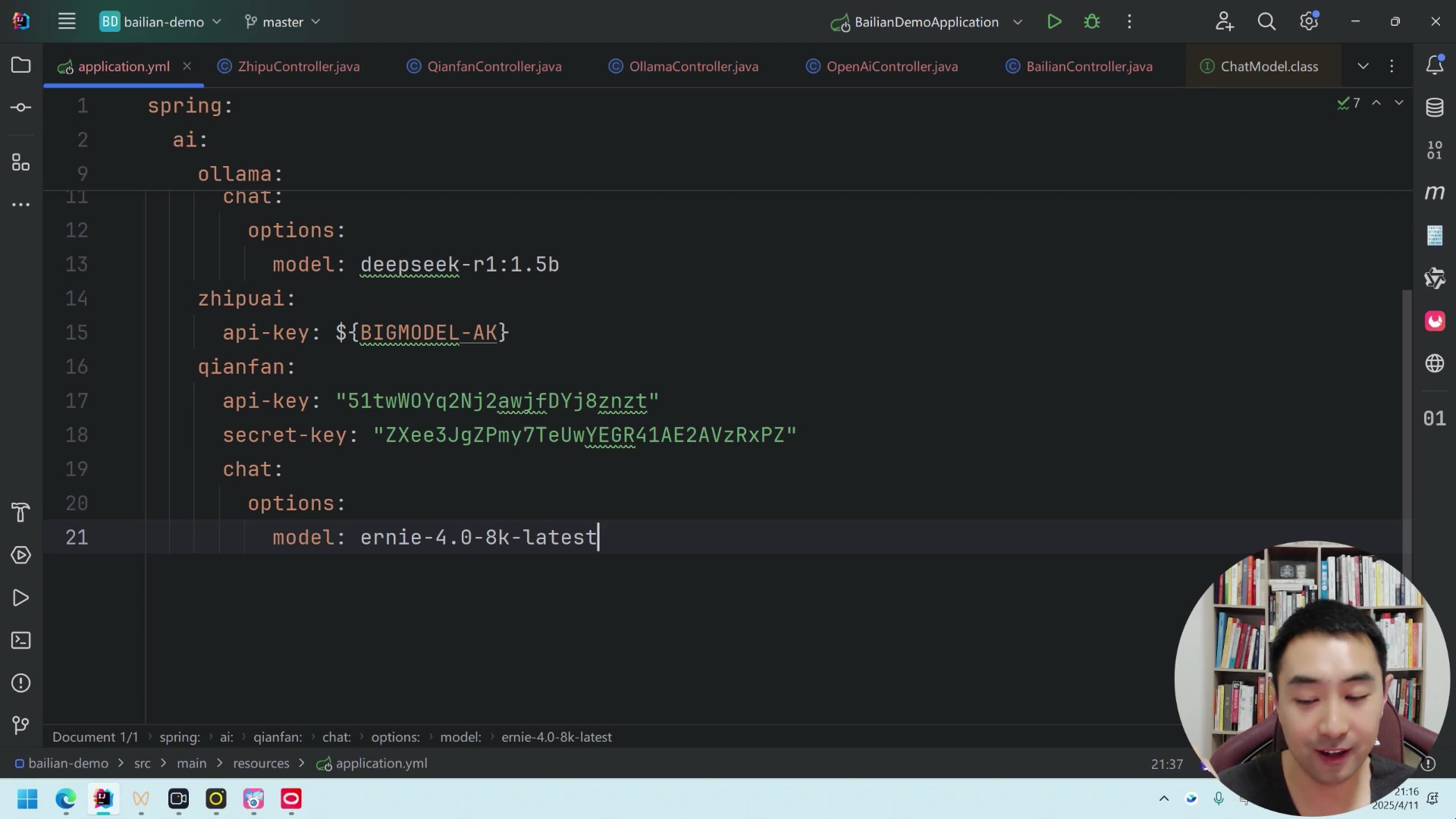Open the Project folder tool window
The width and height of the screenshot is (1456, 819).
[20, 65]
